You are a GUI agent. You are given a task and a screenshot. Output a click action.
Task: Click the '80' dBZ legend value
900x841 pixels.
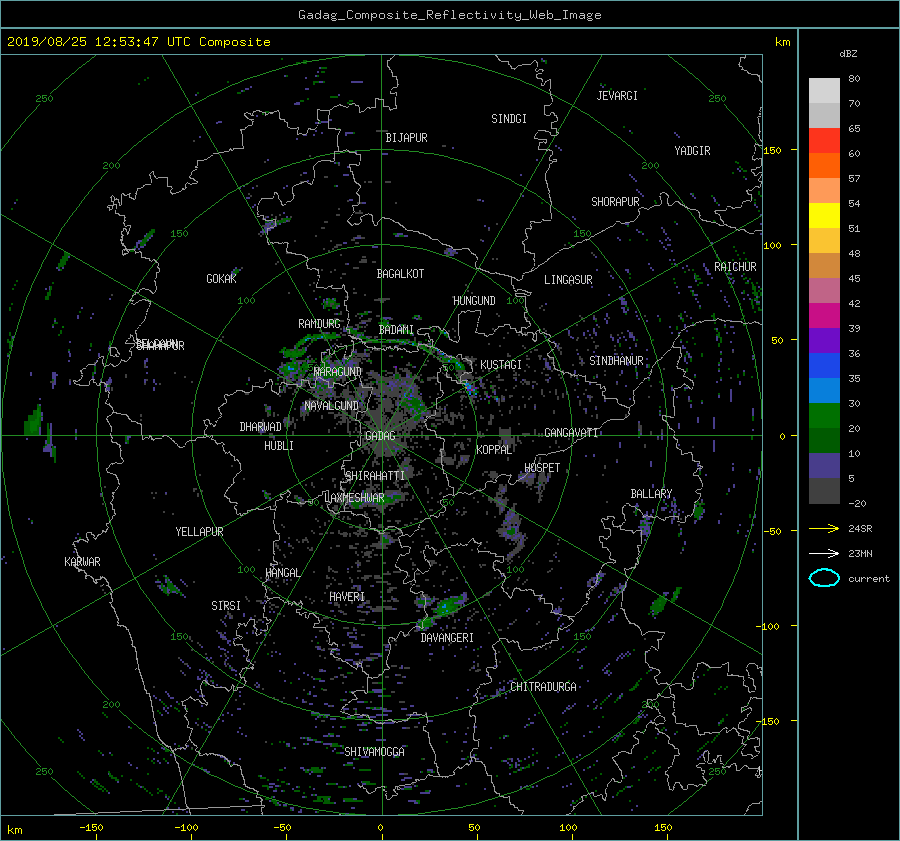pyautogui.click(x=854, y=79)
